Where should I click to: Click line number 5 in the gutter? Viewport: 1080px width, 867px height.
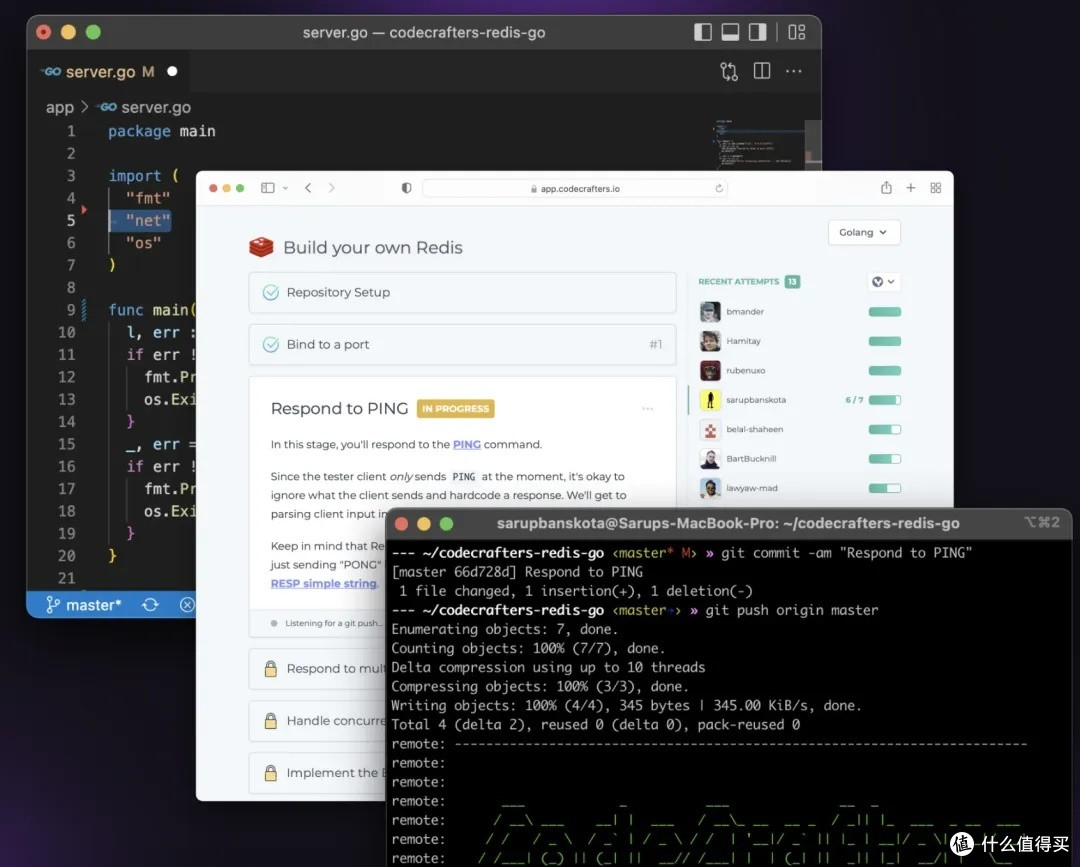click(70, 220)
